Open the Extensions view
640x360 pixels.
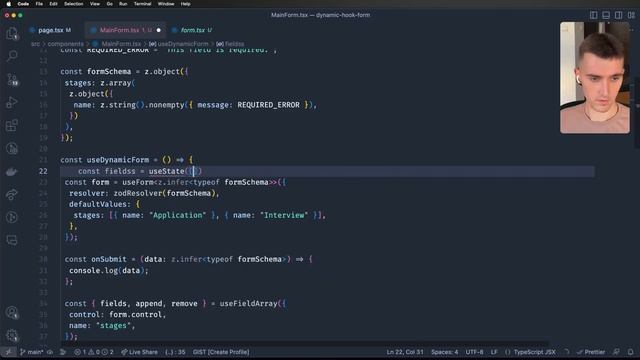12,125
